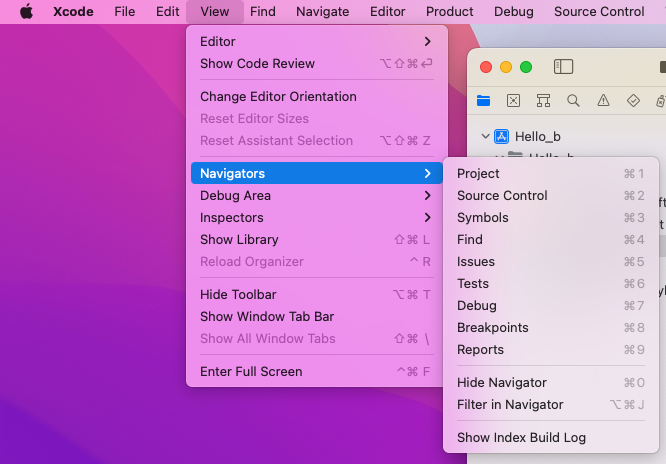The width and height of the screenshot is (666, 464).
Task: Open the Debug menu in menu bar
Action: 514,11
